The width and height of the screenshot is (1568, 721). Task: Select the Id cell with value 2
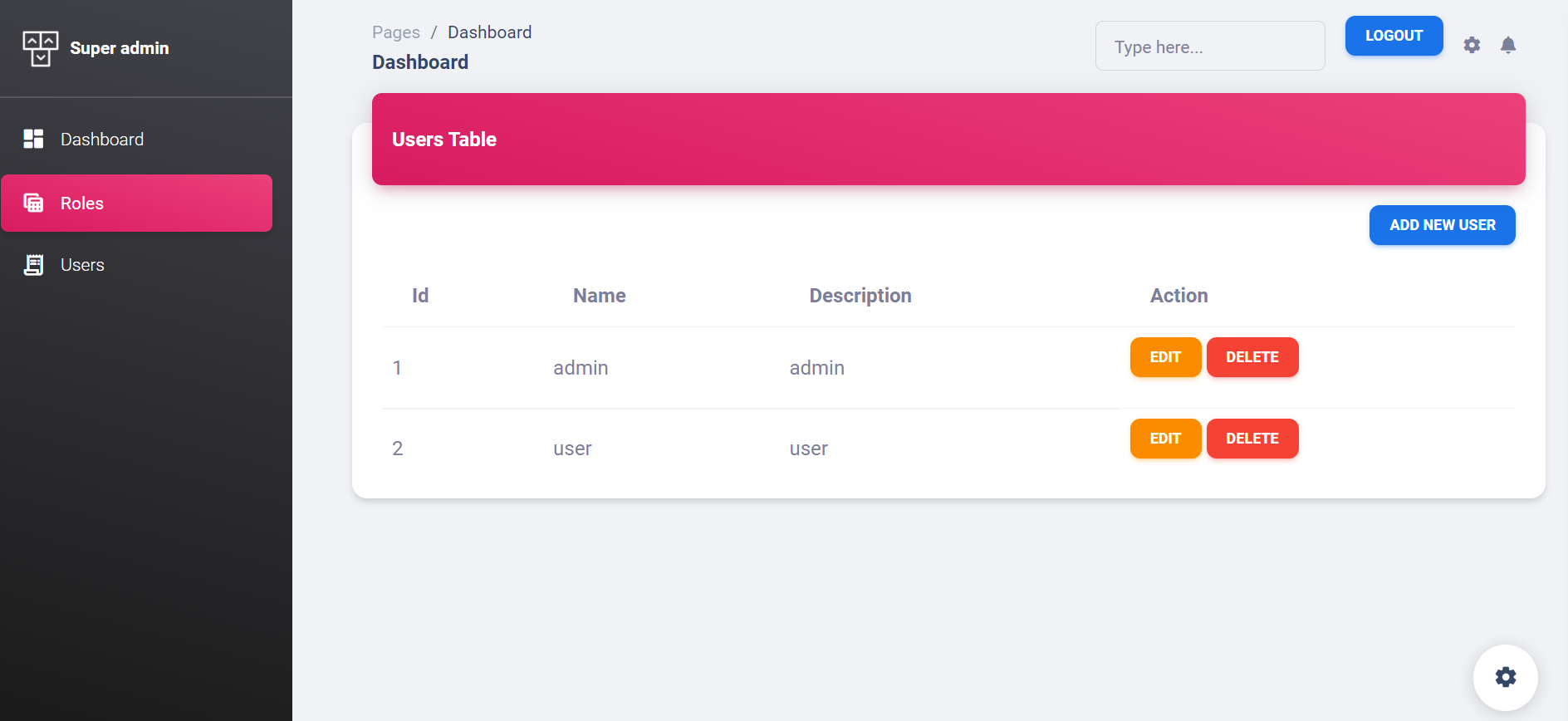(397, 449)
